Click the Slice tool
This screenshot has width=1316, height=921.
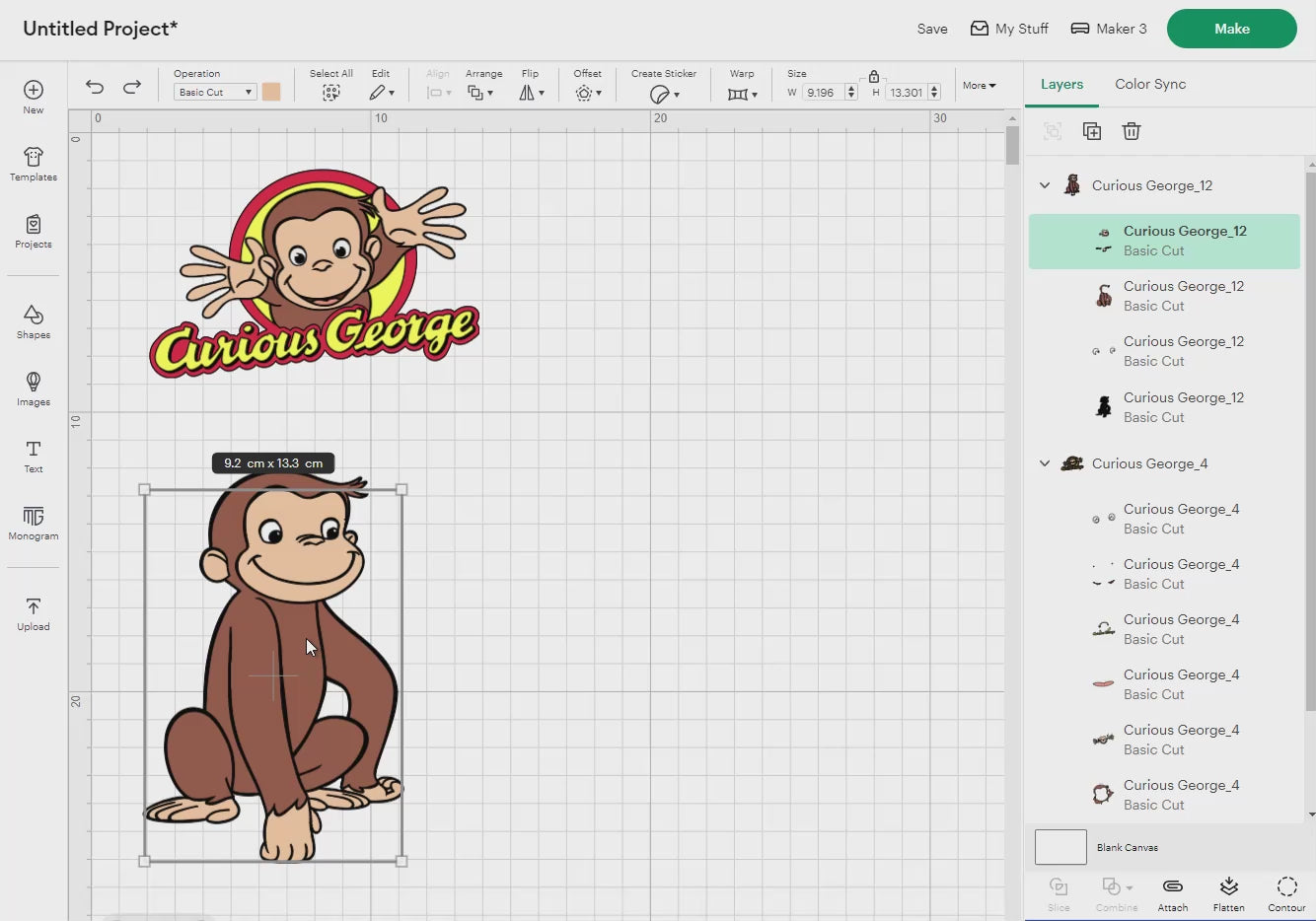coord(1059,893)
